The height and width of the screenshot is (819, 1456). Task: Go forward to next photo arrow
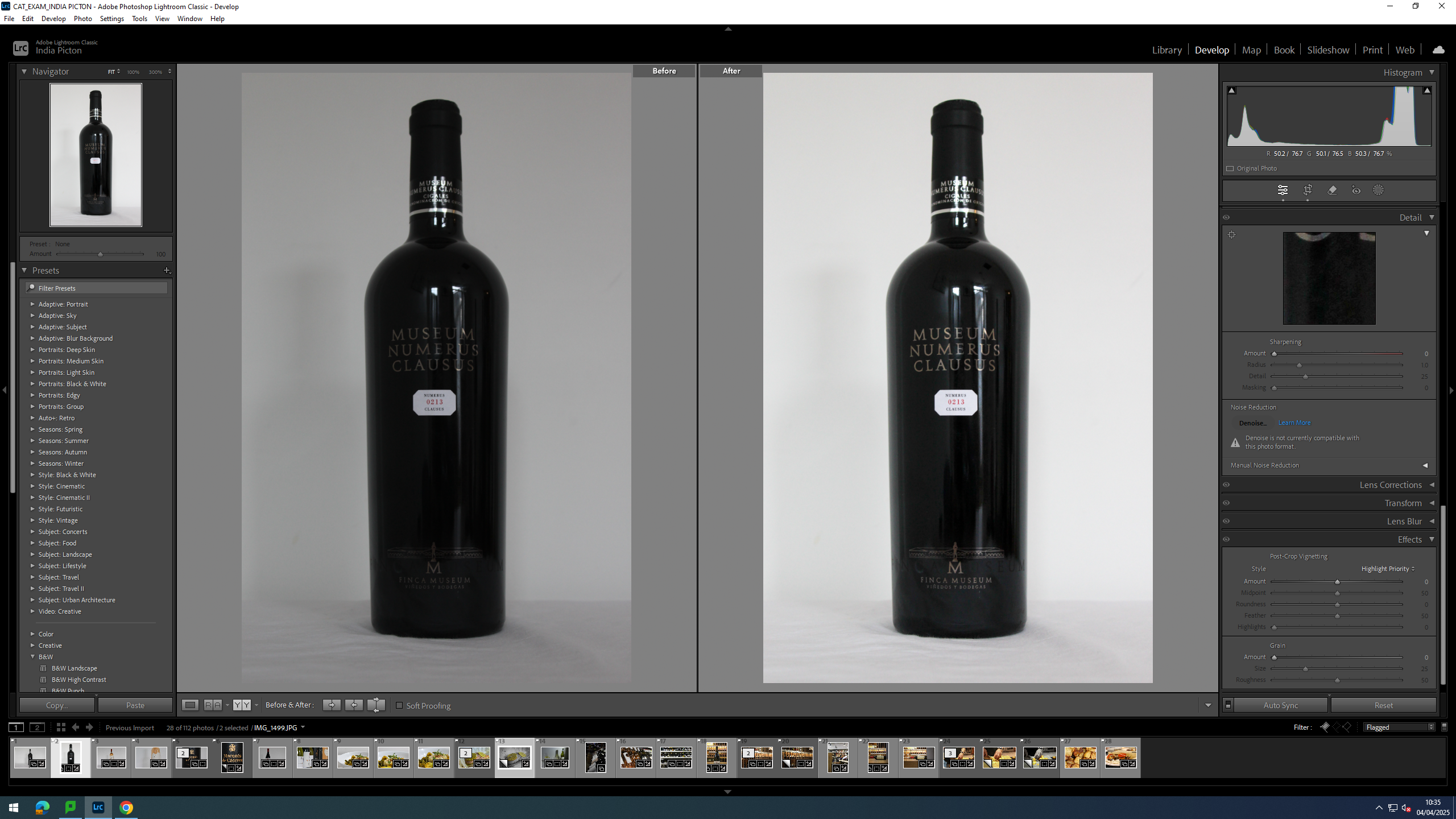coord(89,727)
